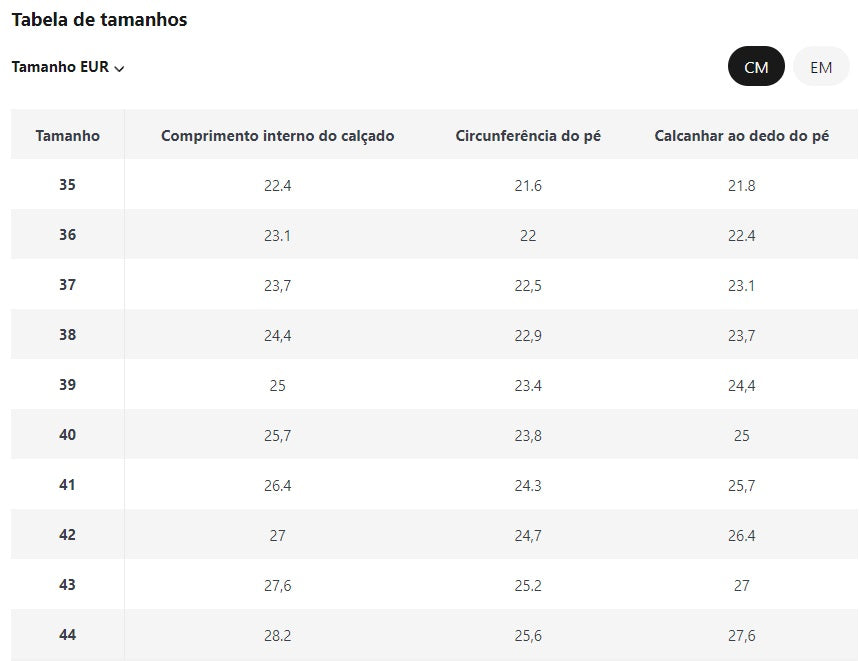Pick size 40 row label
This screenshot has width=859, height=661.
click(x=67, y=435)
